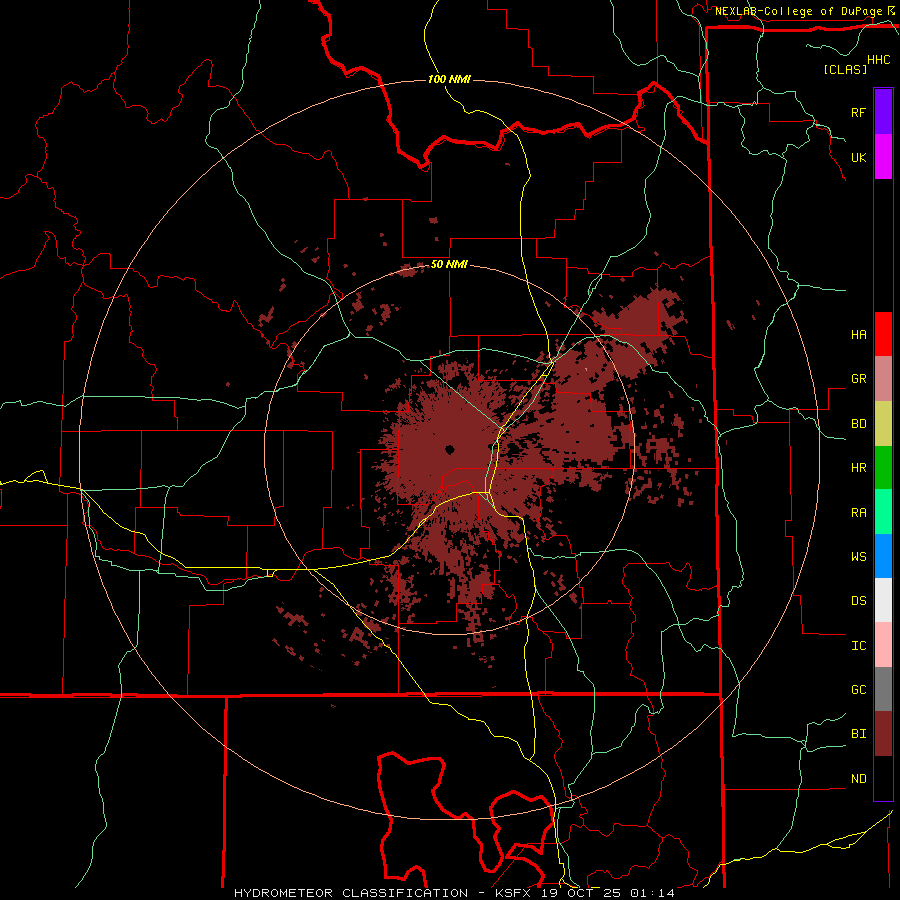900x900 pixels.
Task: Click the RA legend label
Action: tap(858, 513)
